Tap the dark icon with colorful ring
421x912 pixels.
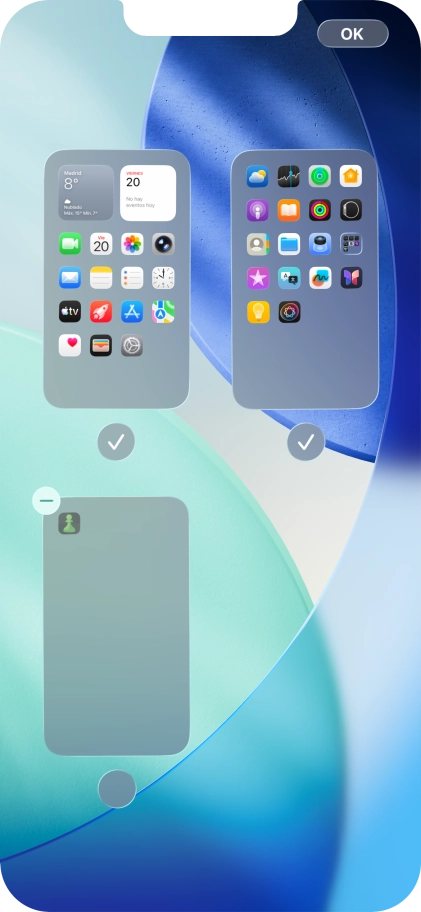pos(288,312)
